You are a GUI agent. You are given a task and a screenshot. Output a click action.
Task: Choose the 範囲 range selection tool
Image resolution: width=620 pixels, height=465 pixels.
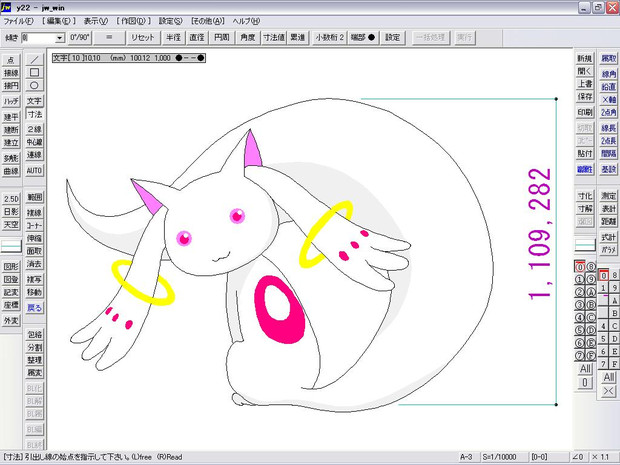point(34,197)
